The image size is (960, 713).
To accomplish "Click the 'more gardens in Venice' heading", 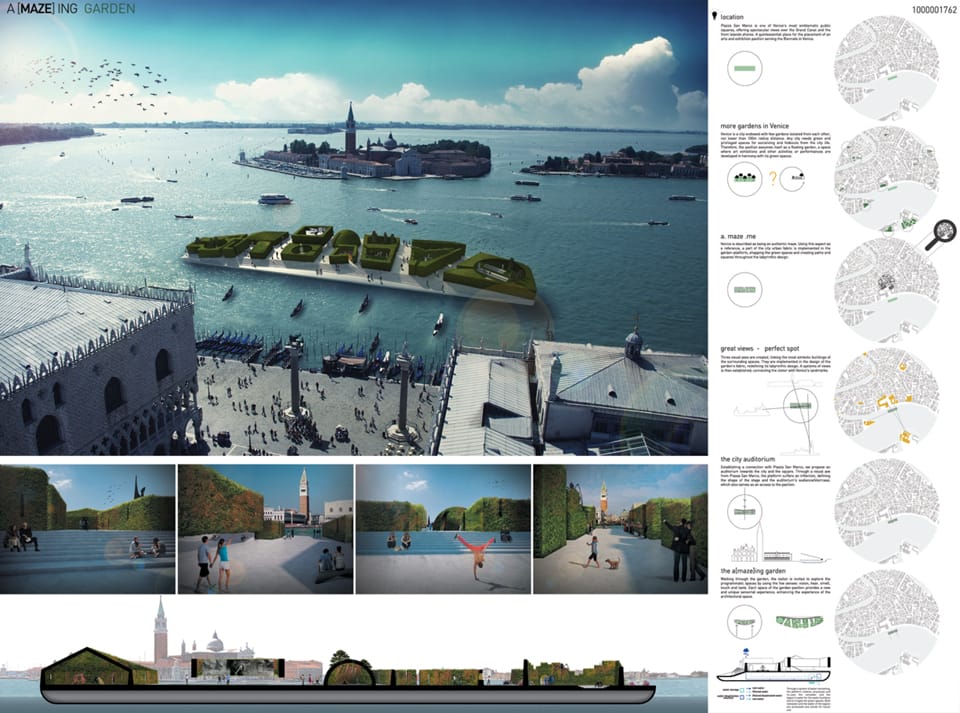I will [x=754, y=126].
